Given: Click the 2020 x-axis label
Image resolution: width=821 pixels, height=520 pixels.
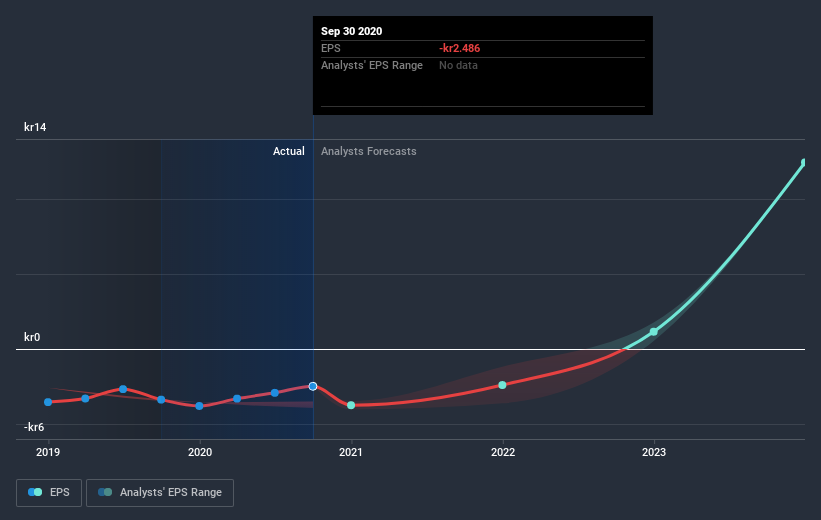Looking at the screenshot, I should pyautogui.click(x=199, y=452).
